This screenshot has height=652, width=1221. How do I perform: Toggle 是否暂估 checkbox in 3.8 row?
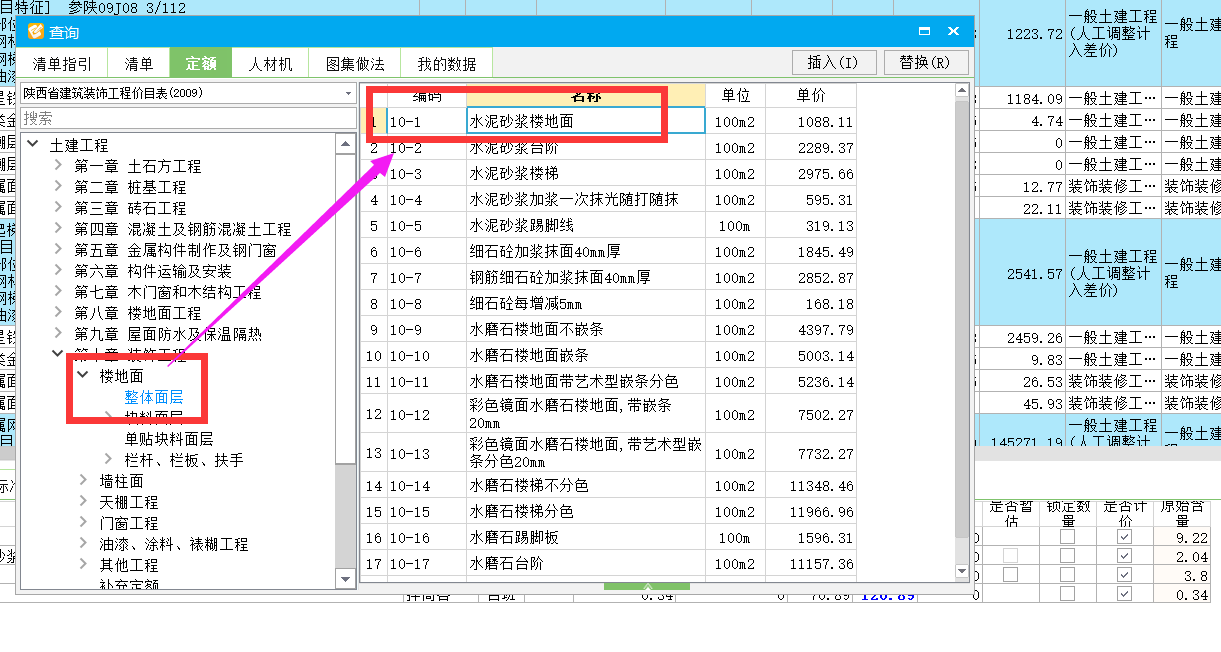click(1011, 575)
